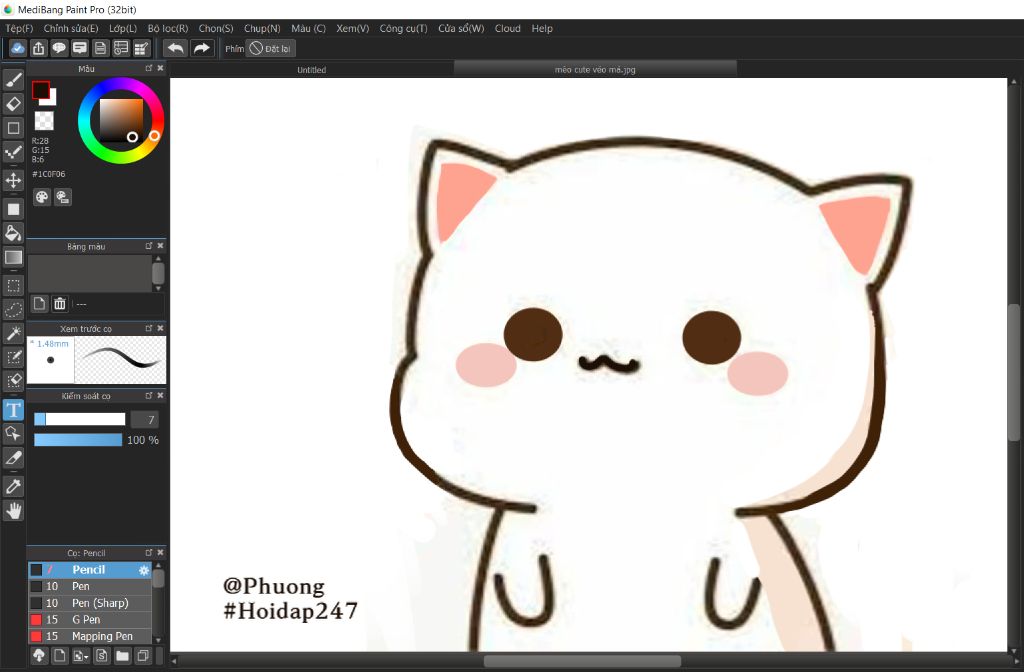Click the white background color swatch

tap(52, 100)
